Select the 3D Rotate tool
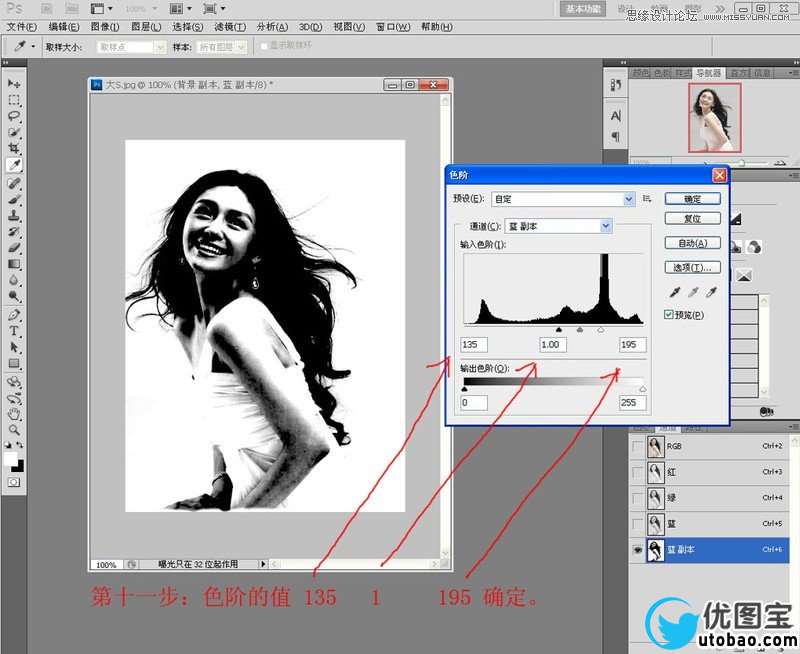The image size is (800, 654). [x=14, y=382]
